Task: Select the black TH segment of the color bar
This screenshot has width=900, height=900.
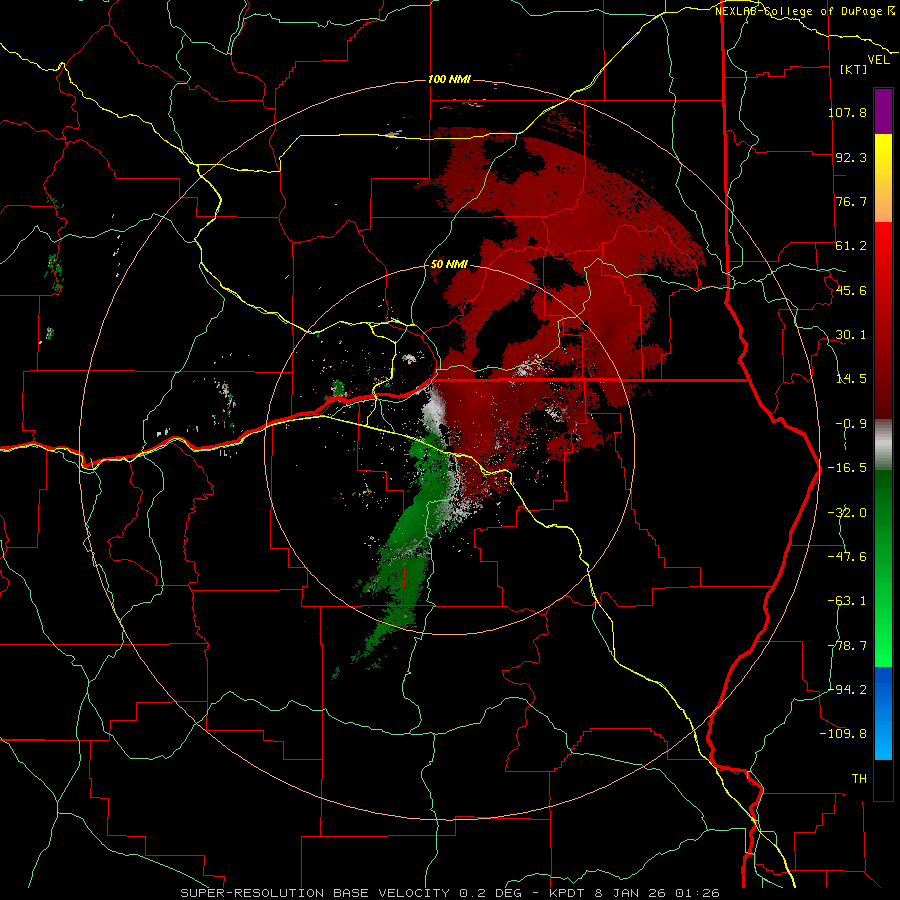Action: pos(883,780)
